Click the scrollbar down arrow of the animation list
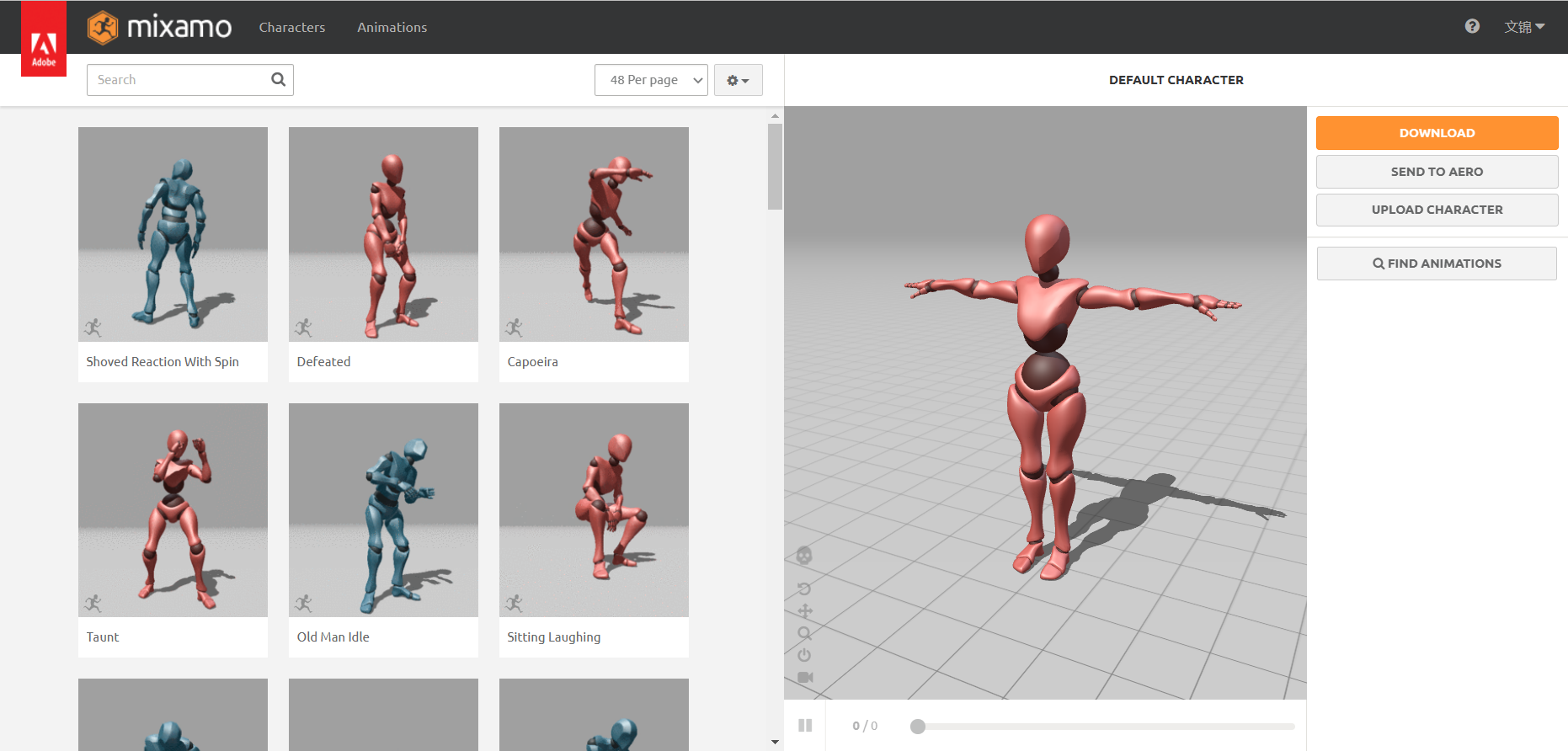This screenshot has width=1568, height=751. click(x=775, y=742)
